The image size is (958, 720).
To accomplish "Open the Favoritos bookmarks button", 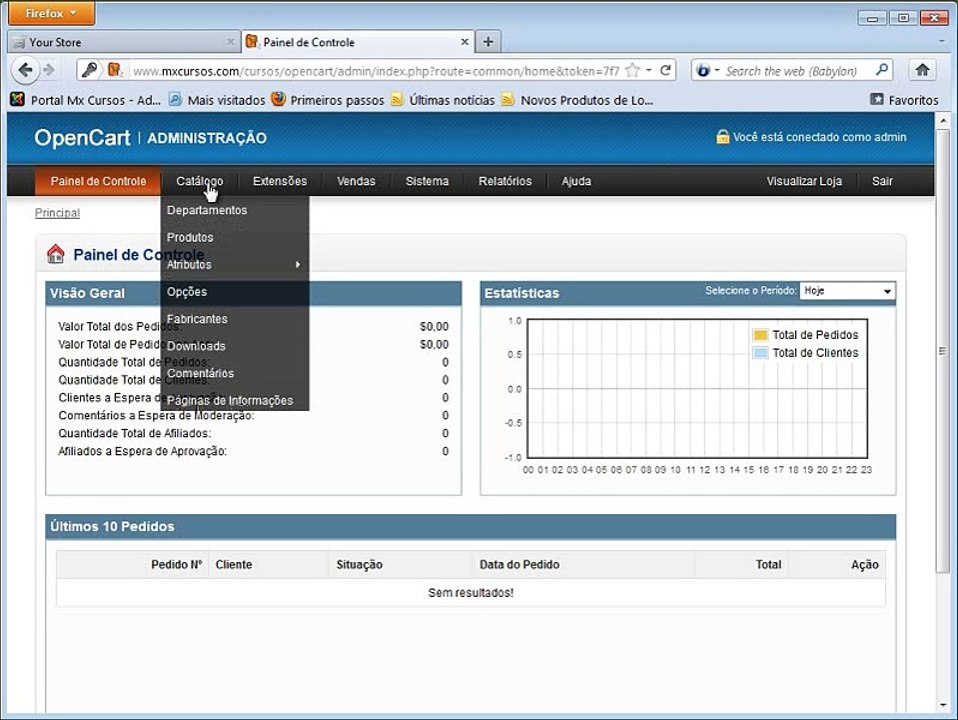I will 905,100.
